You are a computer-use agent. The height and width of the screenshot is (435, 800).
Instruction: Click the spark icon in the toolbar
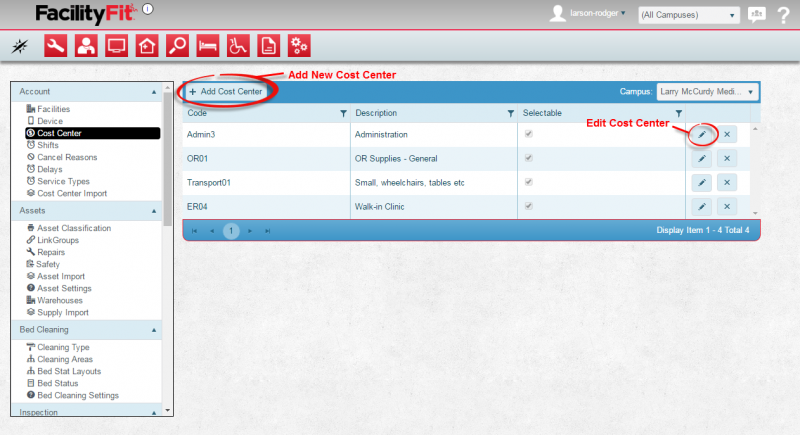tap(20, 46)
